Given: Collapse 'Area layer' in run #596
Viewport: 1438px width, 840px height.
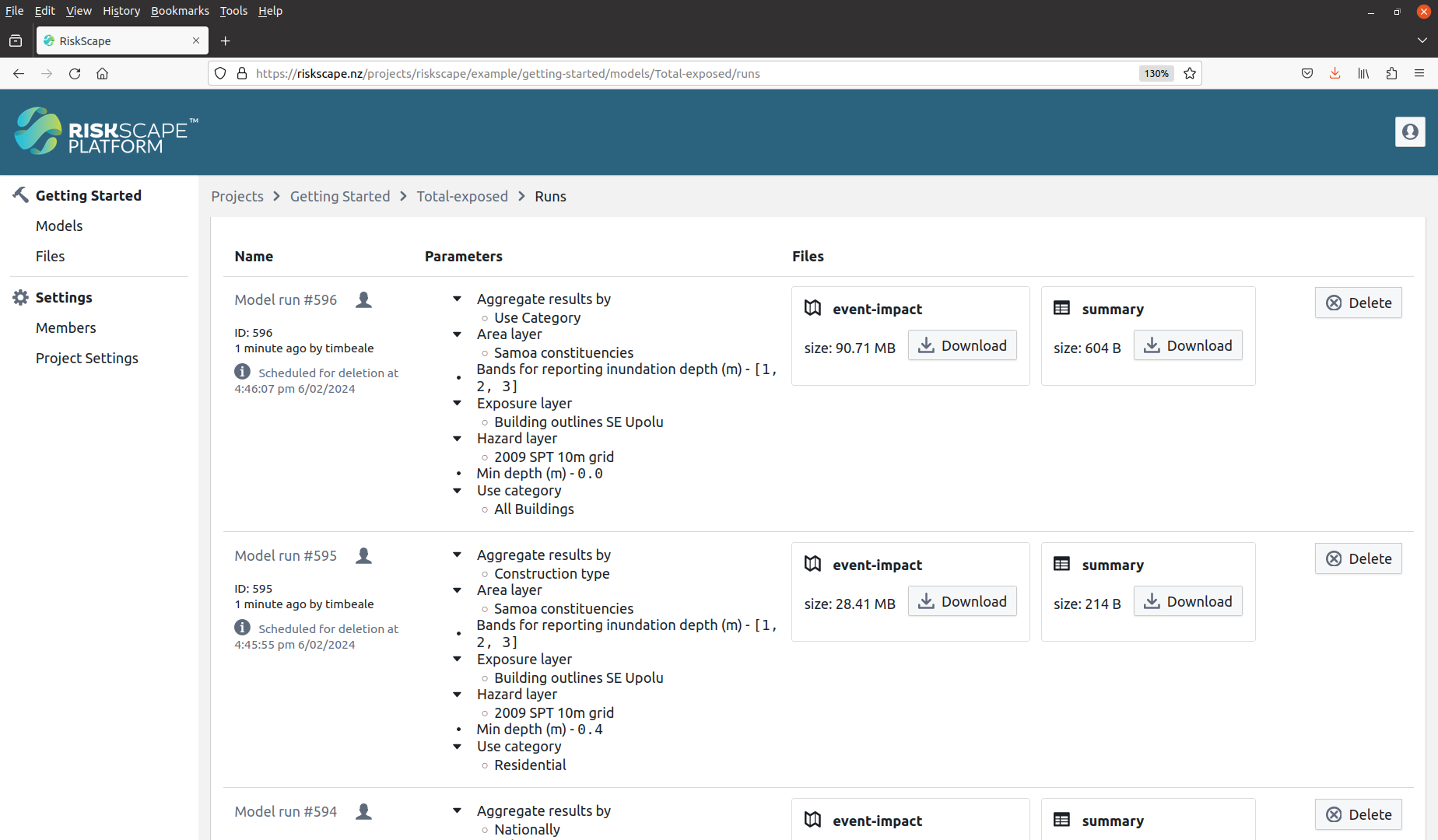Looking at the screenshot, I should (x=458, y=334).
